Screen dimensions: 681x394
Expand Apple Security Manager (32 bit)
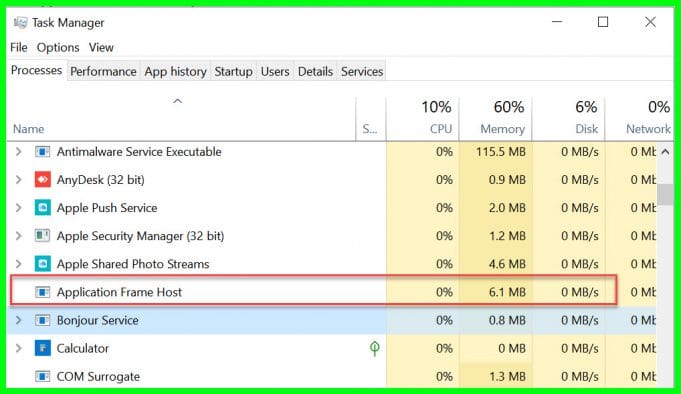coord(18,236)
